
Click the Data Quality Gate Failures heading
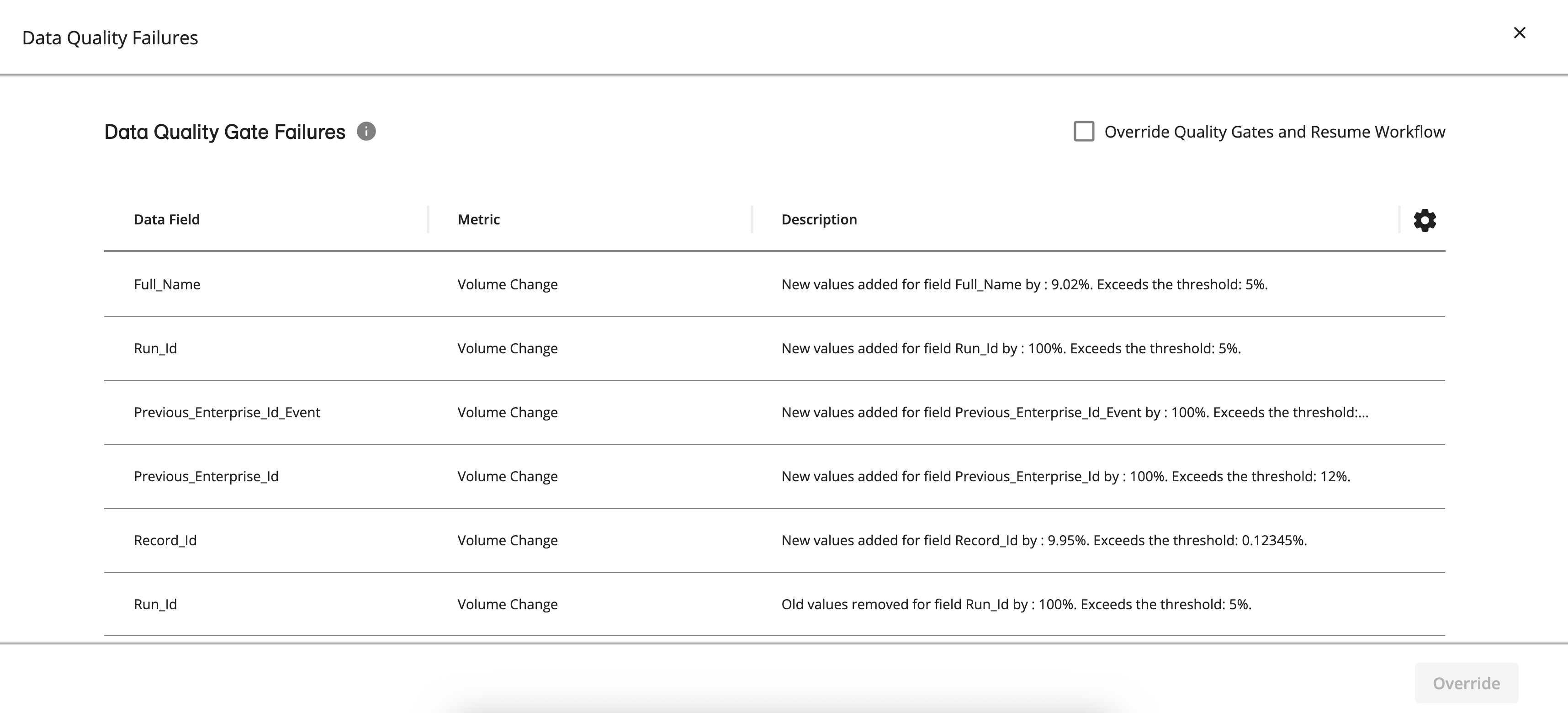tap(225, 132)
